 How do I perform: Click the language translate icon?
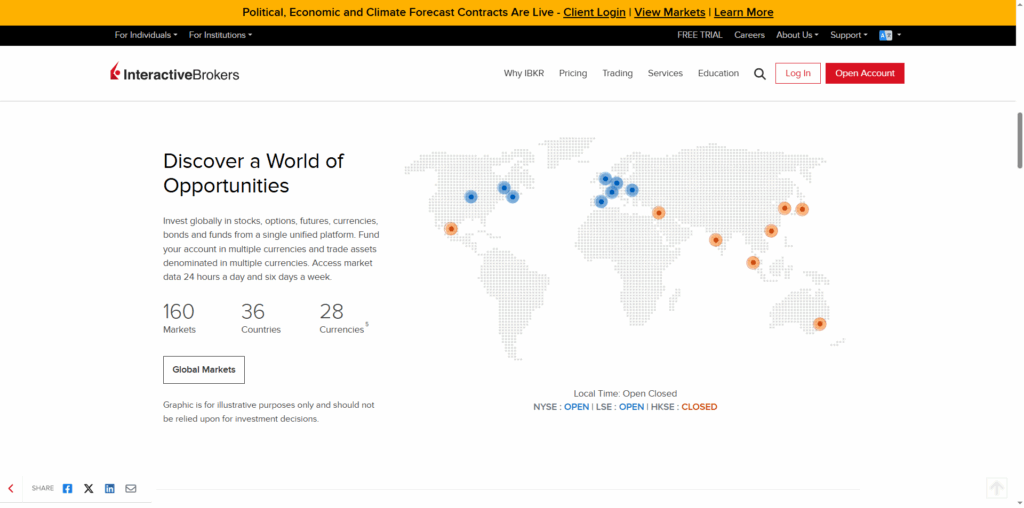click(x=886, y=35)
